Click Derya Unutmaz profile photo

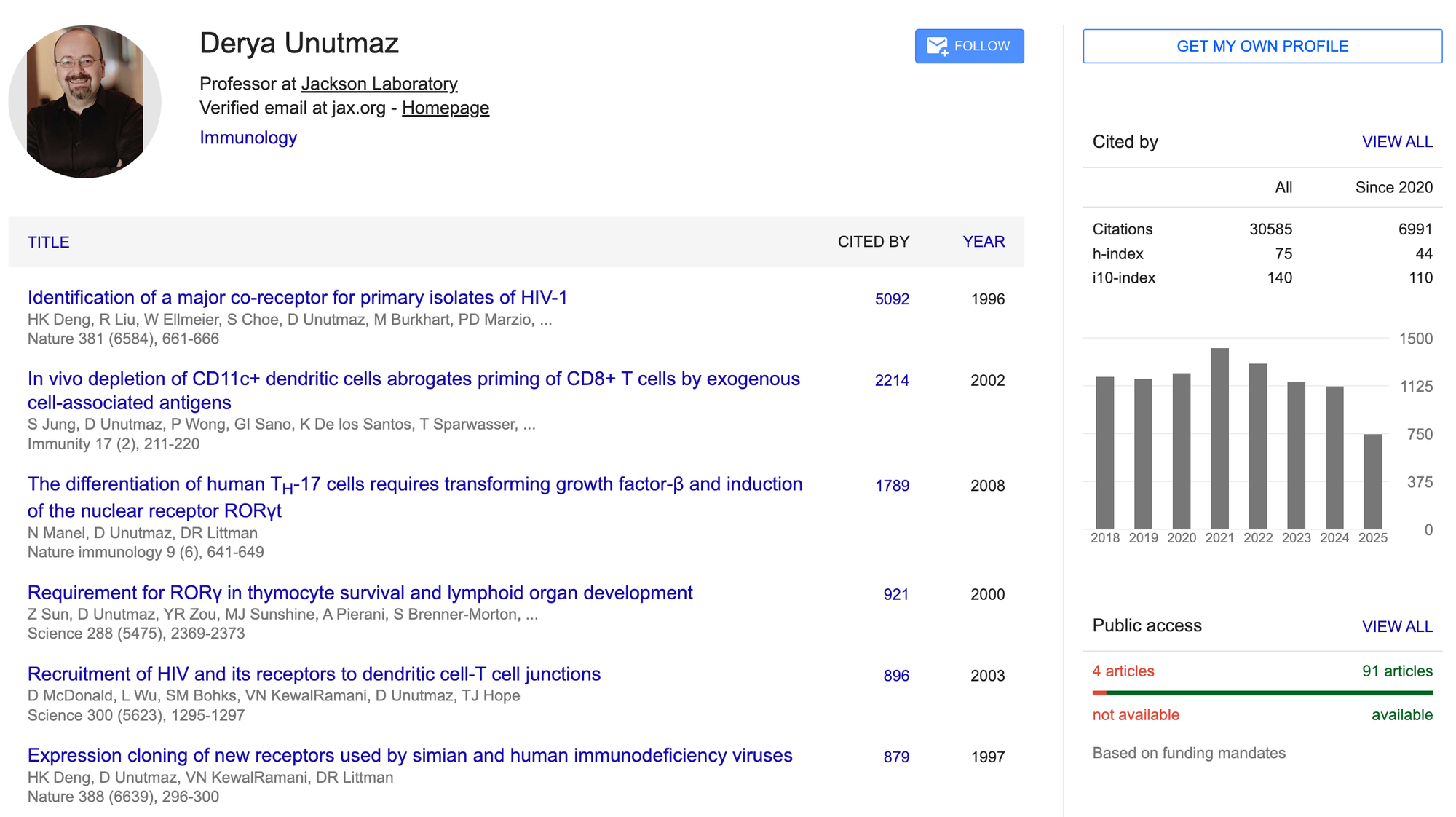[x=85, y=102]
